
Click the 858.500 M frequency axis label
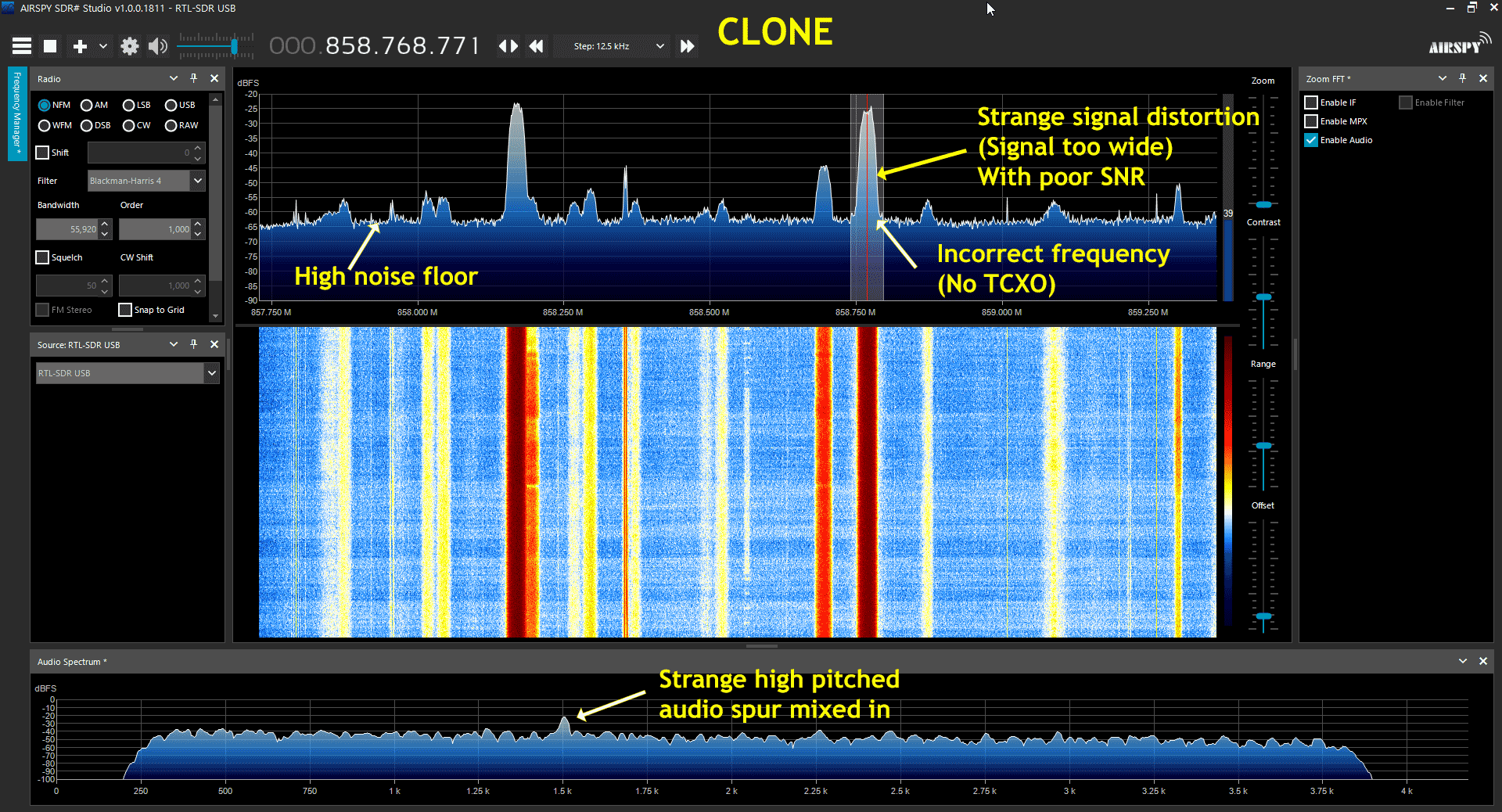709,312
